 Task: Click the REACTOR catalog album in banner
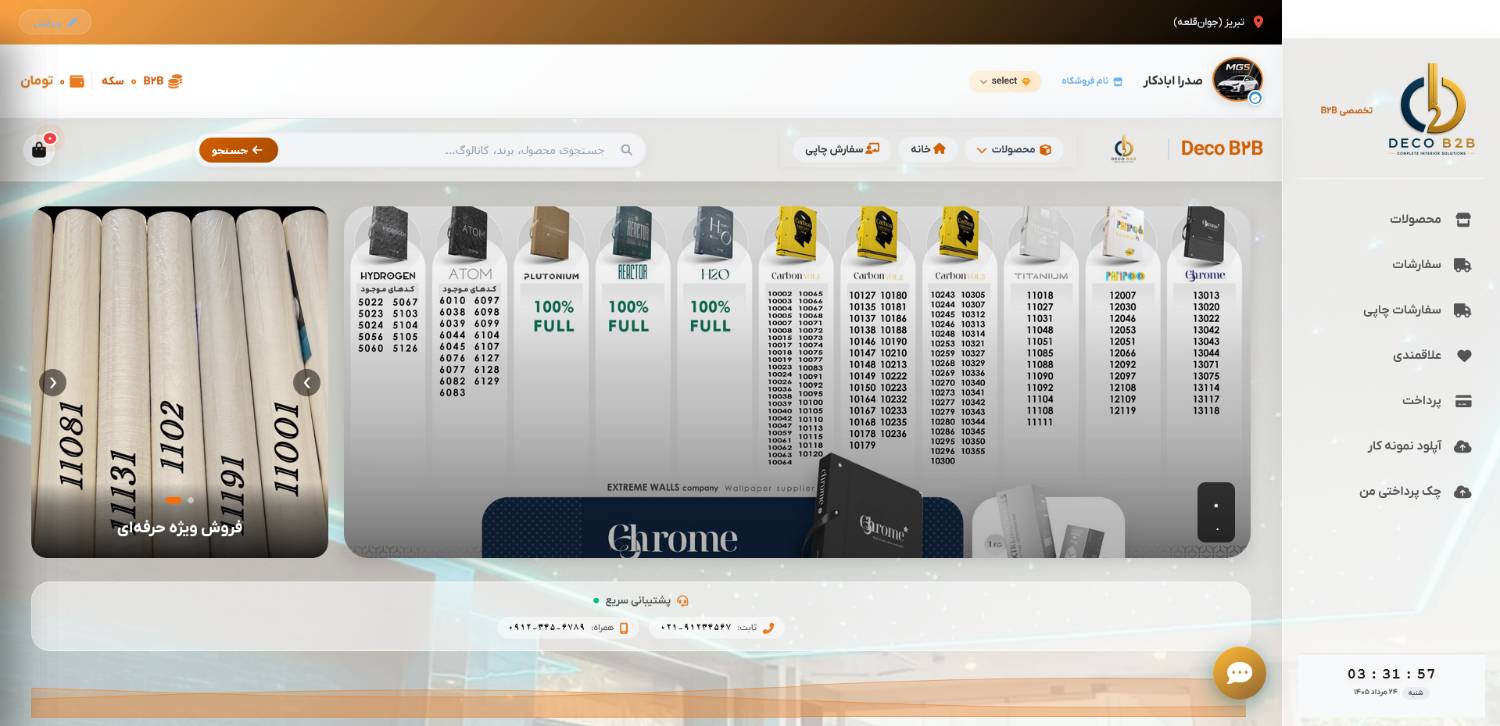pos(632,233)
